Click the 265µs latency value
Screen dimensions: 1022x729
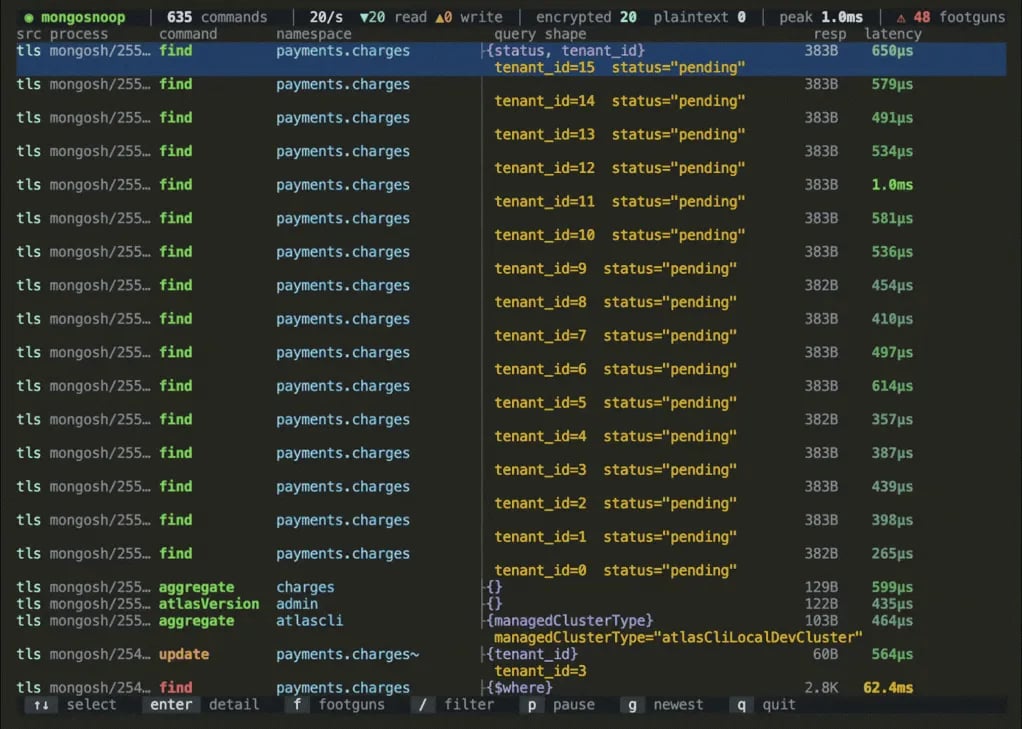point(892,554)
